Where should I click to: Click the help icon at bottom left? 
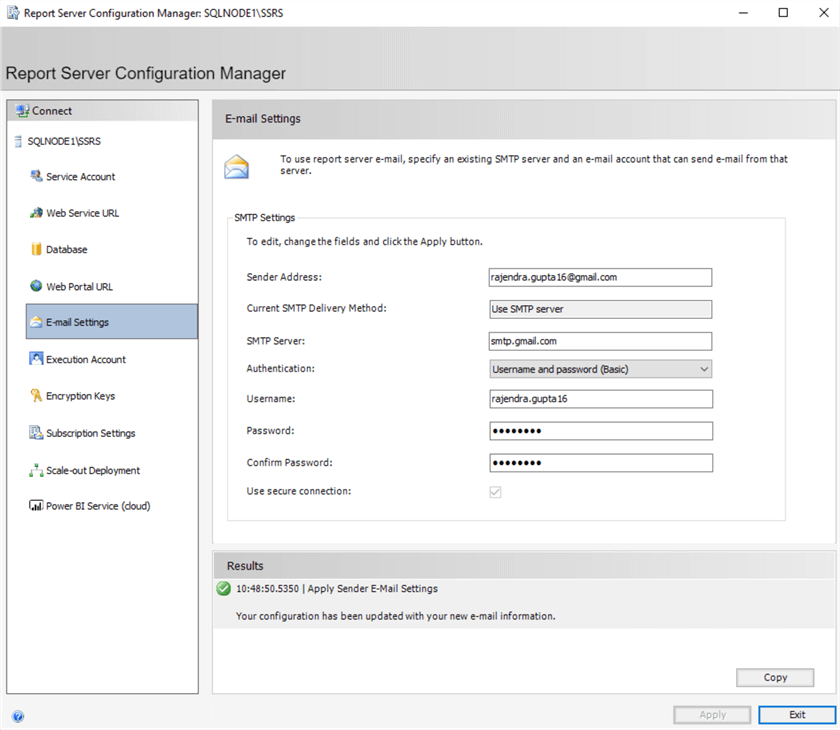point(18,716)
